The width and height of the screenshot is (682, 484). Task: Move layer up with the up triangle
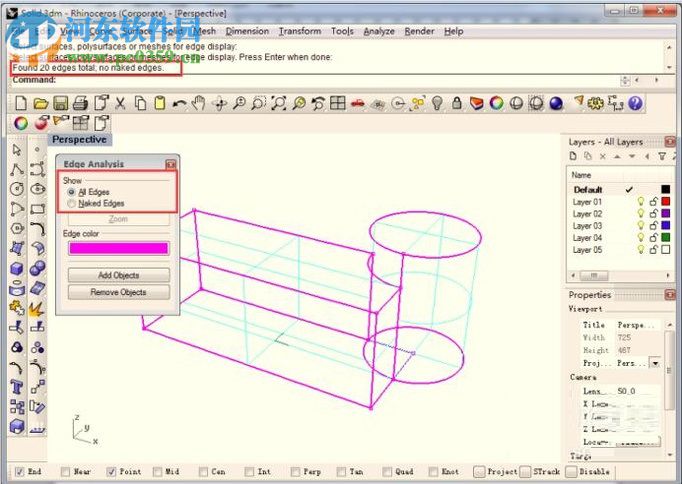[617, 156]
